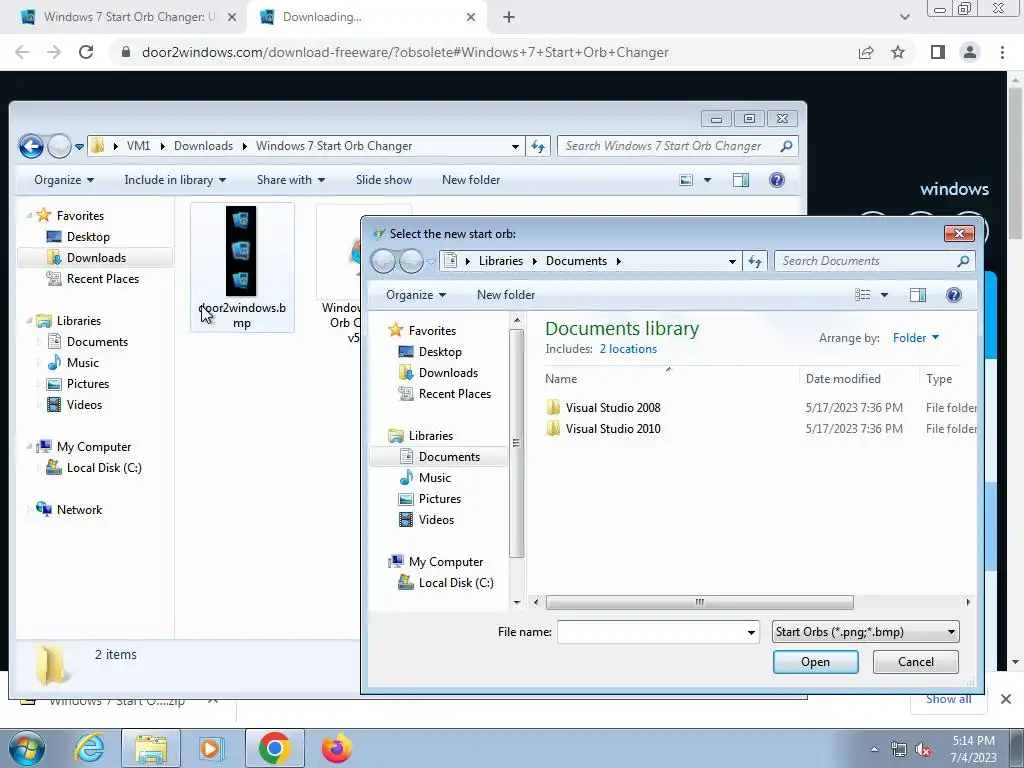Viewport: 1024px width, 768px height.
Task: Switch to the Downloading tab
Action: pyautogui.click(x=366, y=18)
